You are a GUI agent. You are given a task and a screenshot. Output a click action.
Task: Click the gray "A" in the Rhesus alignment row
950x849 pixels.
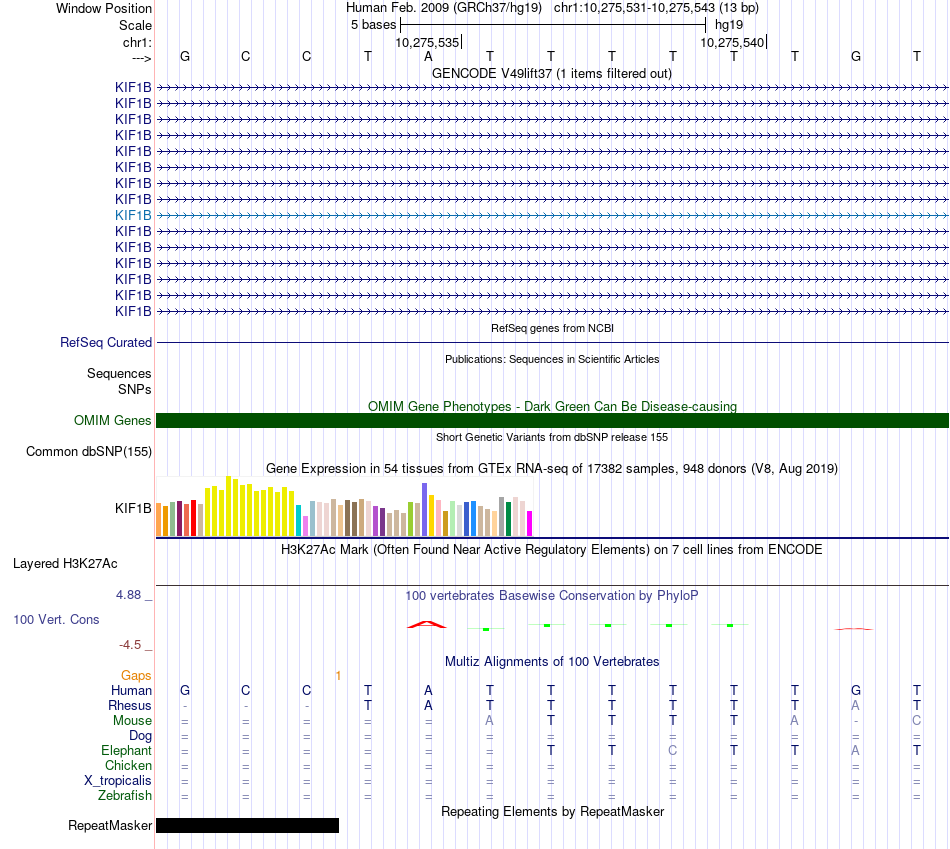tap(855, 705)
